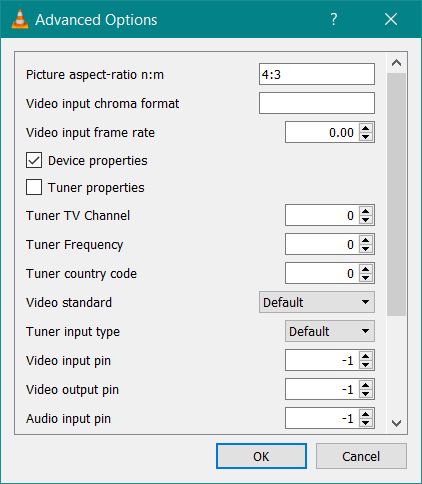Image resolution: width=422 pixels, height=484 pixels.
Task: Enable the Tuner properties checkbox
Action: point(34,187)
